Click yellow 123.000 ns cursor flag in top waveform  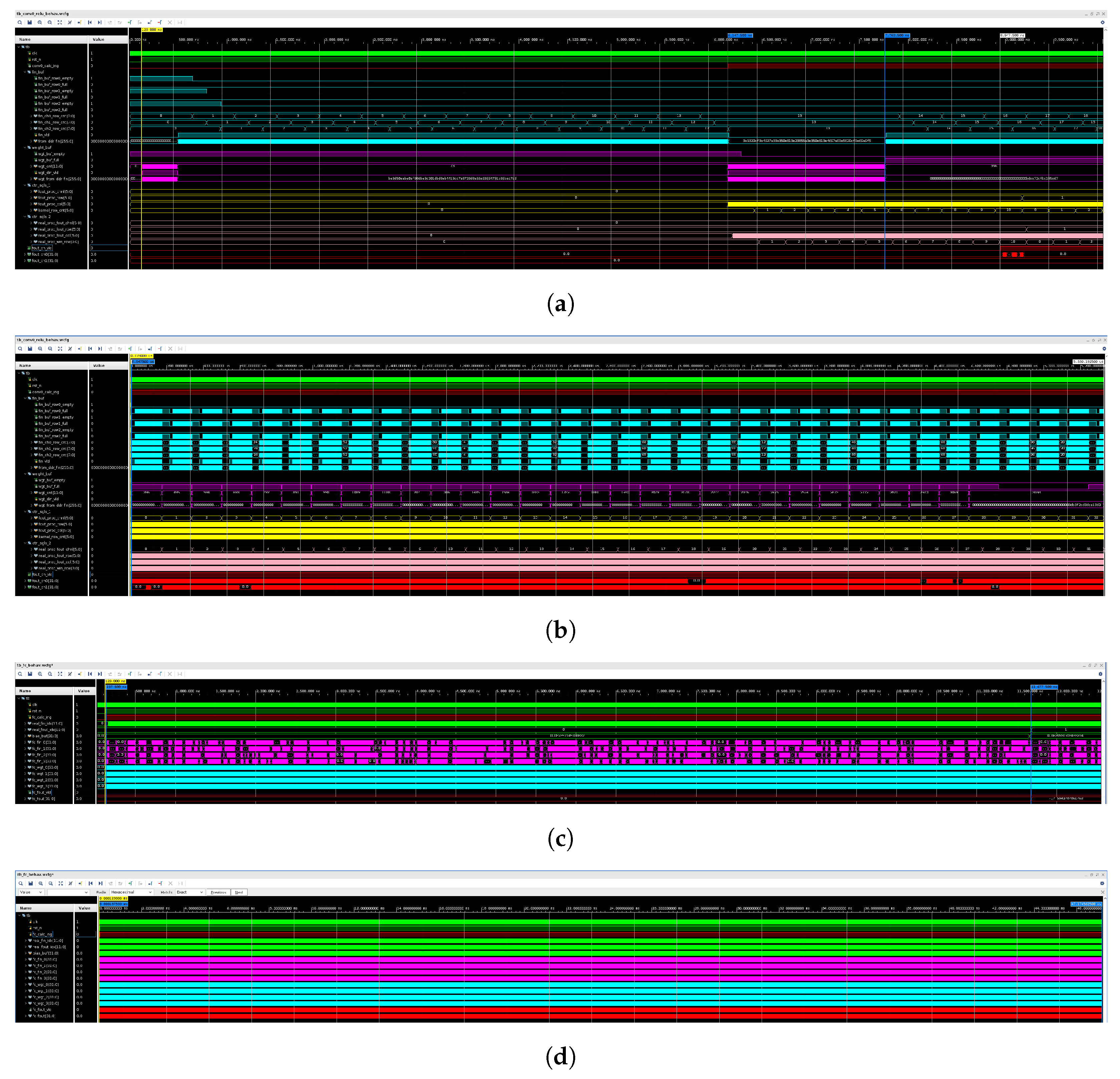click(x=151, y=29)
